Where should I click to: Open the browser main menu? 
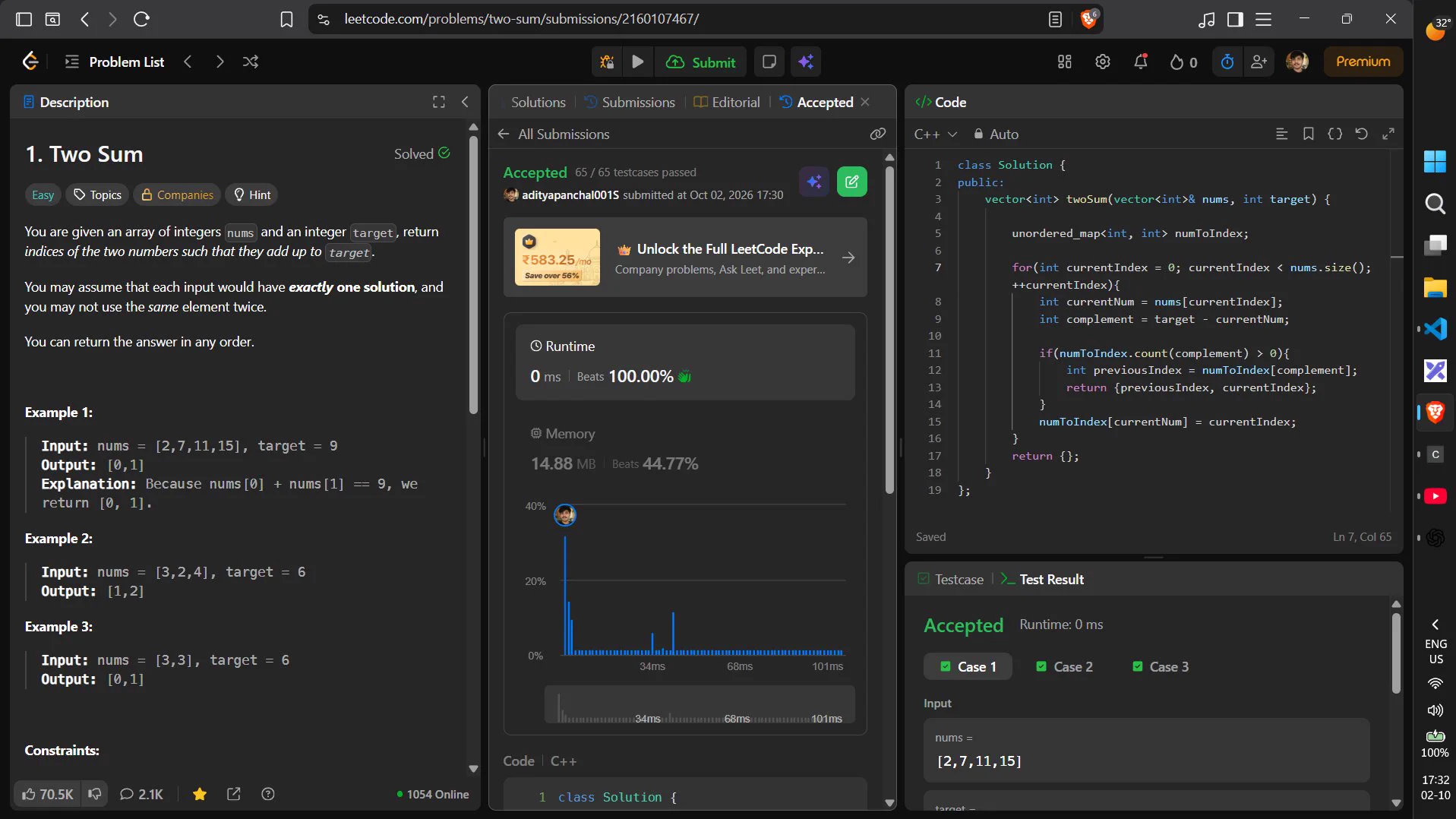1263,19
